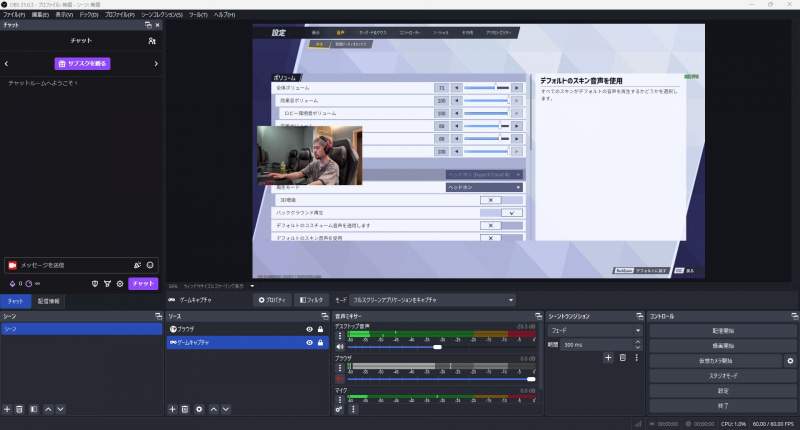Click Start Streaming button

[723, 331]
